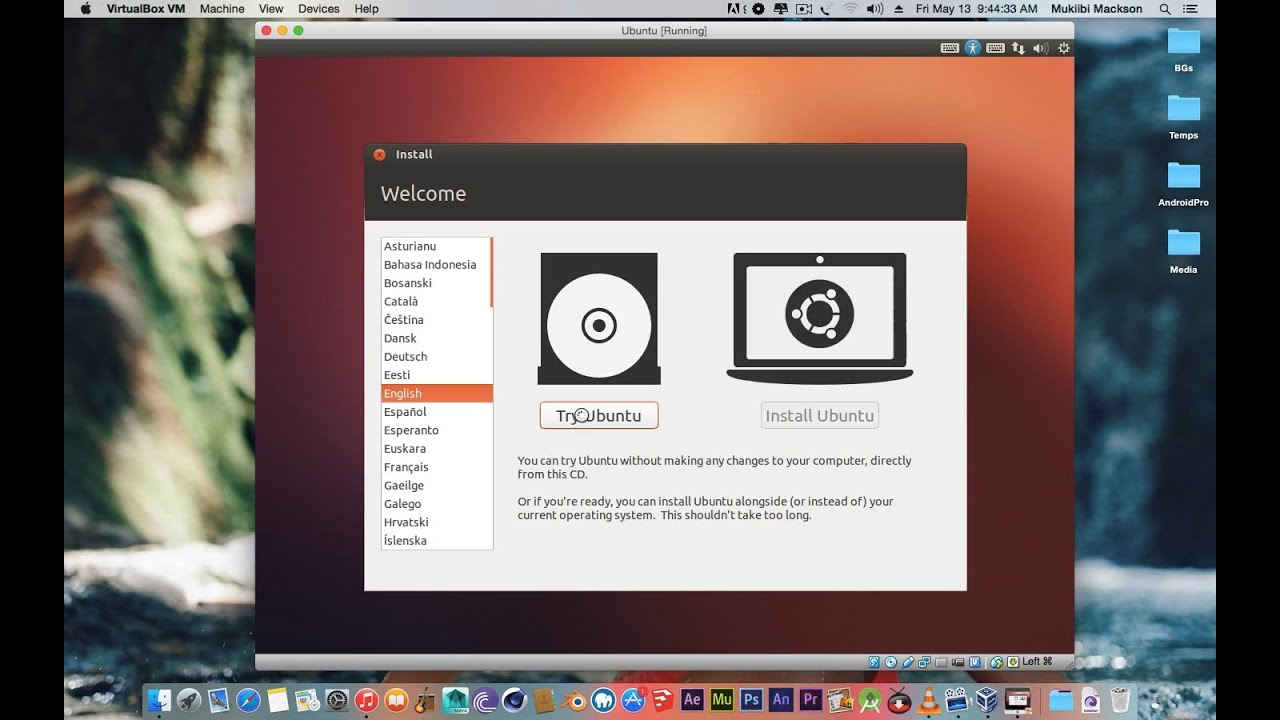Select Dansk language
Screen dimensions: 1280x720
point(436,338)
